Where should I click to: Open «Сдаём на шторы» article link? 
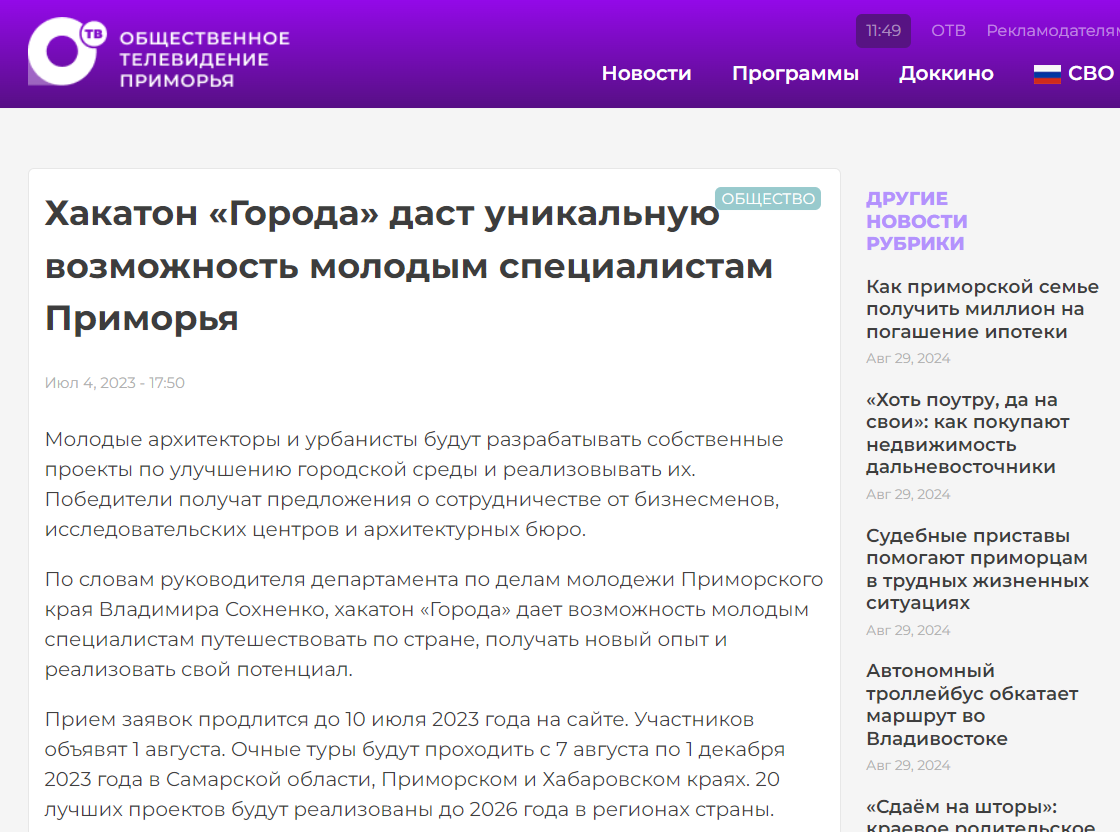[980, 815]
